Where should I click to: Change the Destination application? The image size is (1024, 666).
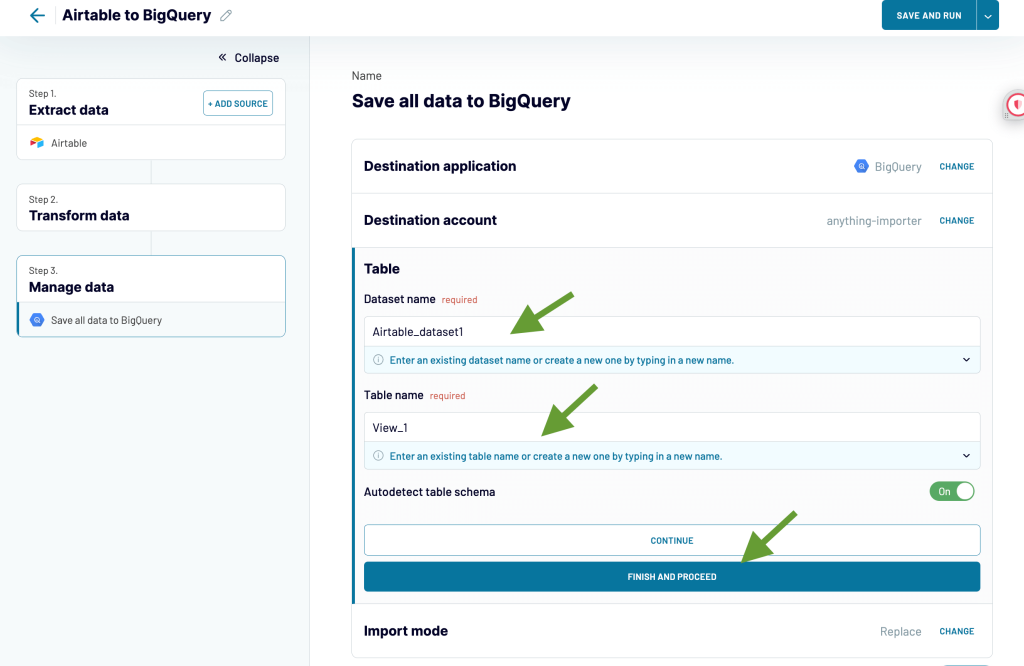click(957, 166)
